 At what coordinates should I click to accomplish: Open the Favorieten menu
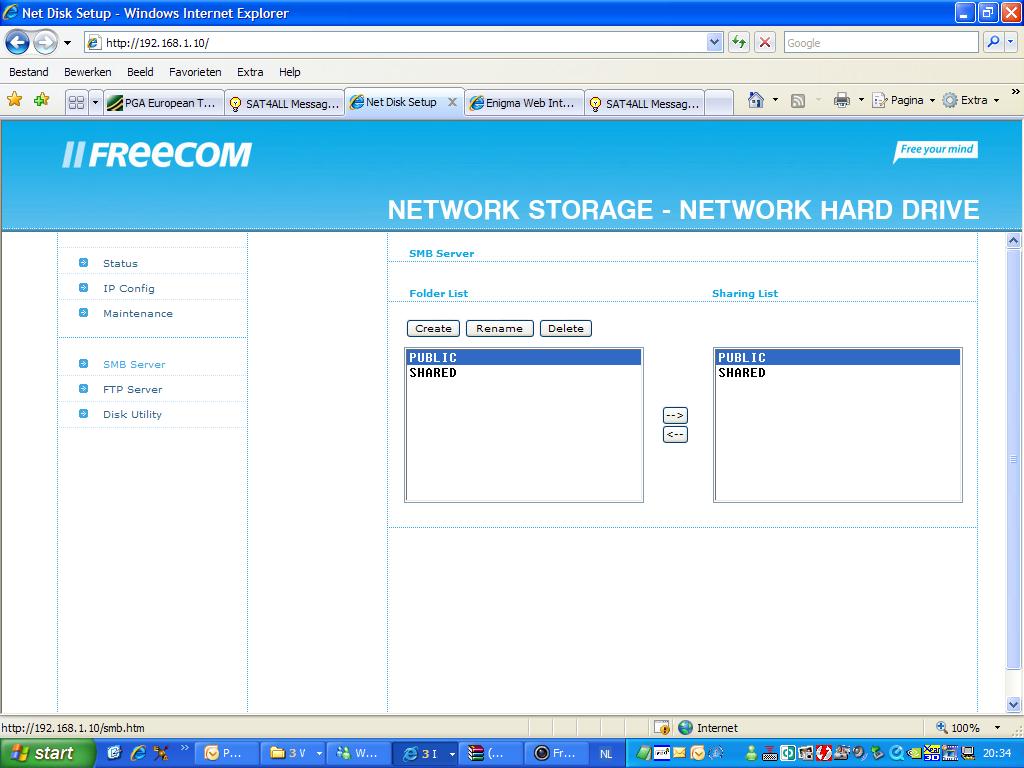(195, 72)
